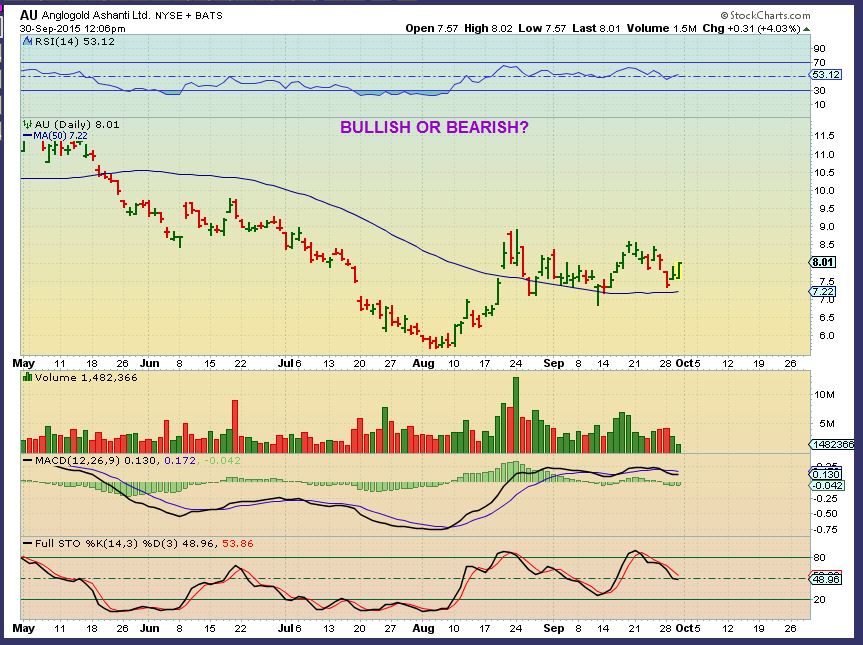Click the Open 7.57 value
Image resolution: width=863 pixels, height=645 pixels.
point(432,29)
